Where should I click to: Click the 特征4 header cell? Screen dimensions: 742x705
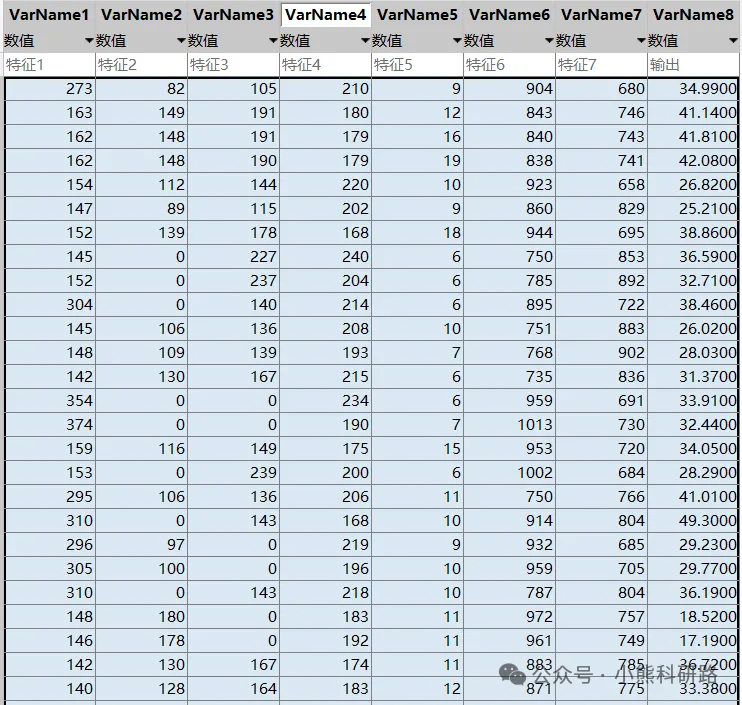[325, 64]
